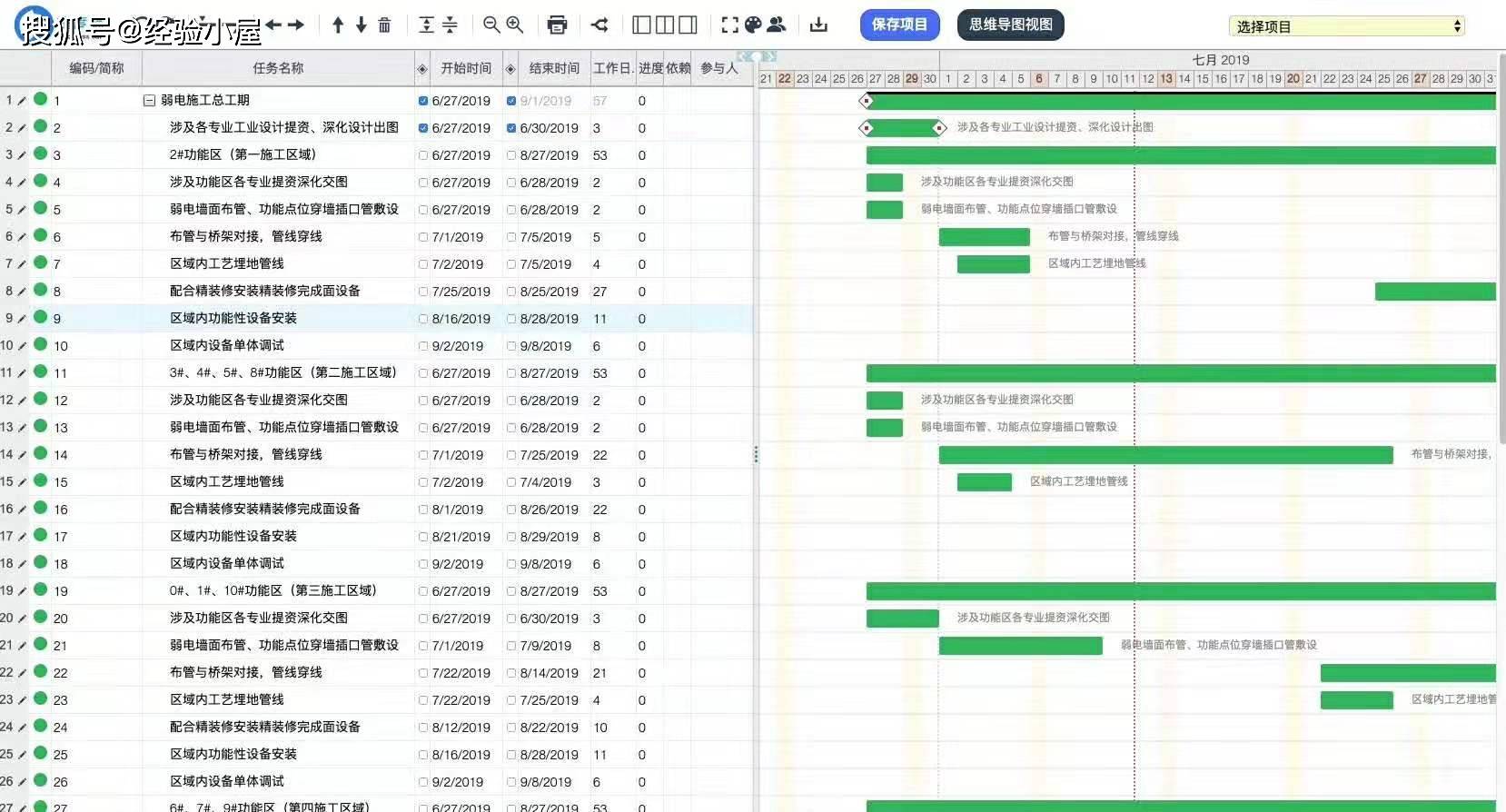The width and height of the screenshot is (1506, 812).
Task: Delete selected task with the trash icon
Action: (384, 25)
